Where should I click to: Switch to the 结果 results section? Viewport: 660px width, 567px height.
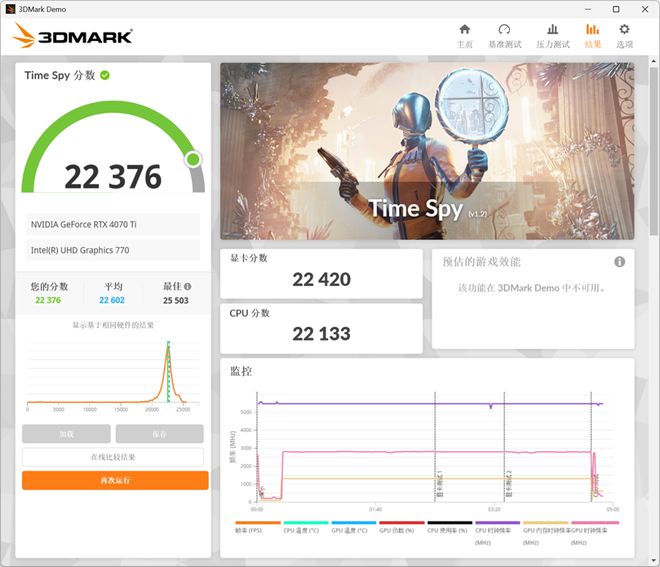(x=593, y=36)
